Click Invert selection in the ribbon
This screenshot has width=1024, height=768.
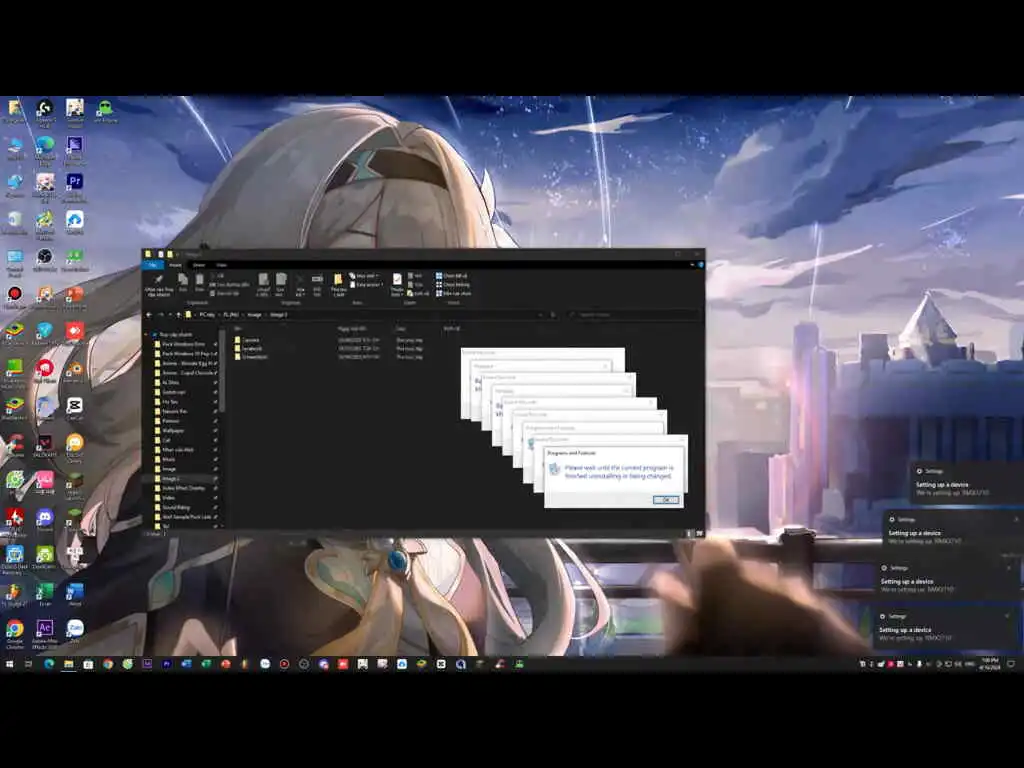pos(454,293)
